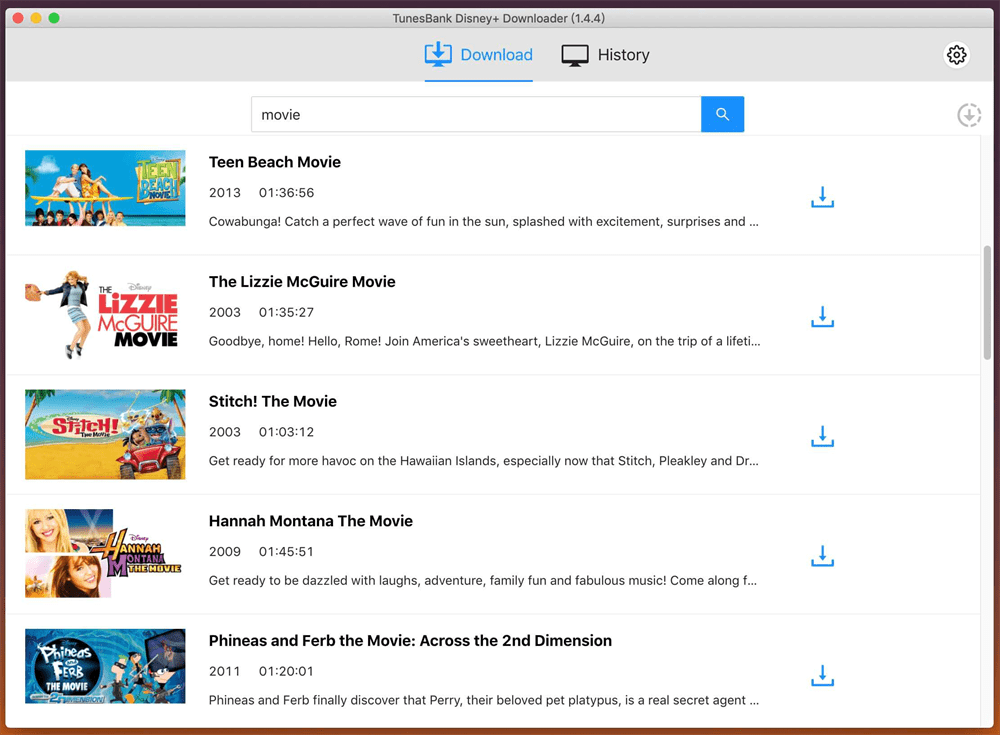Open the Teen Beach Movie thumbnail
The image size is (1000, 735).
click(x=105, y=188)
